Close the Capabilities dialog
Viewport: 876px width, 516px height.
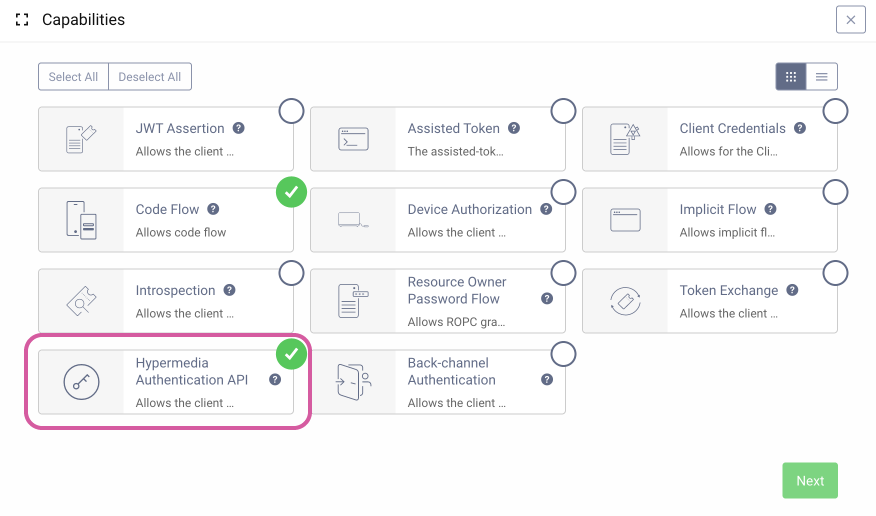pyautogui.click(x=850, y=20)
